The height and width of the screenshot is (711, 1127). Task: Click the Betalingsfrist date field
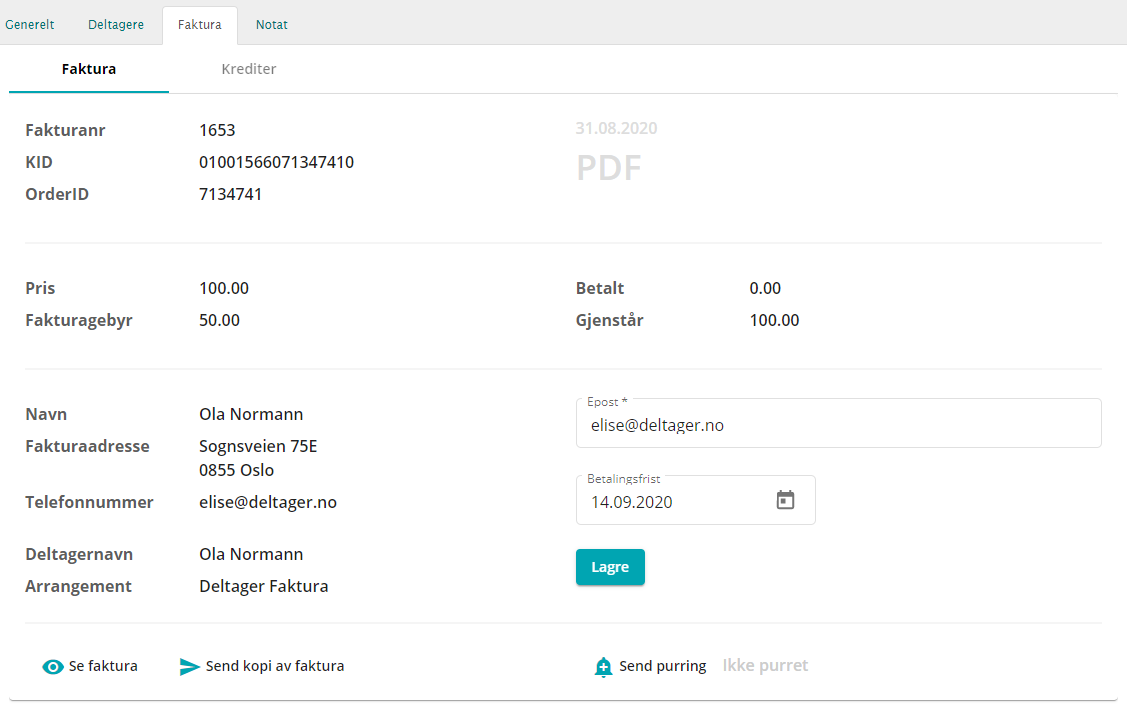[x=696, y=500]
